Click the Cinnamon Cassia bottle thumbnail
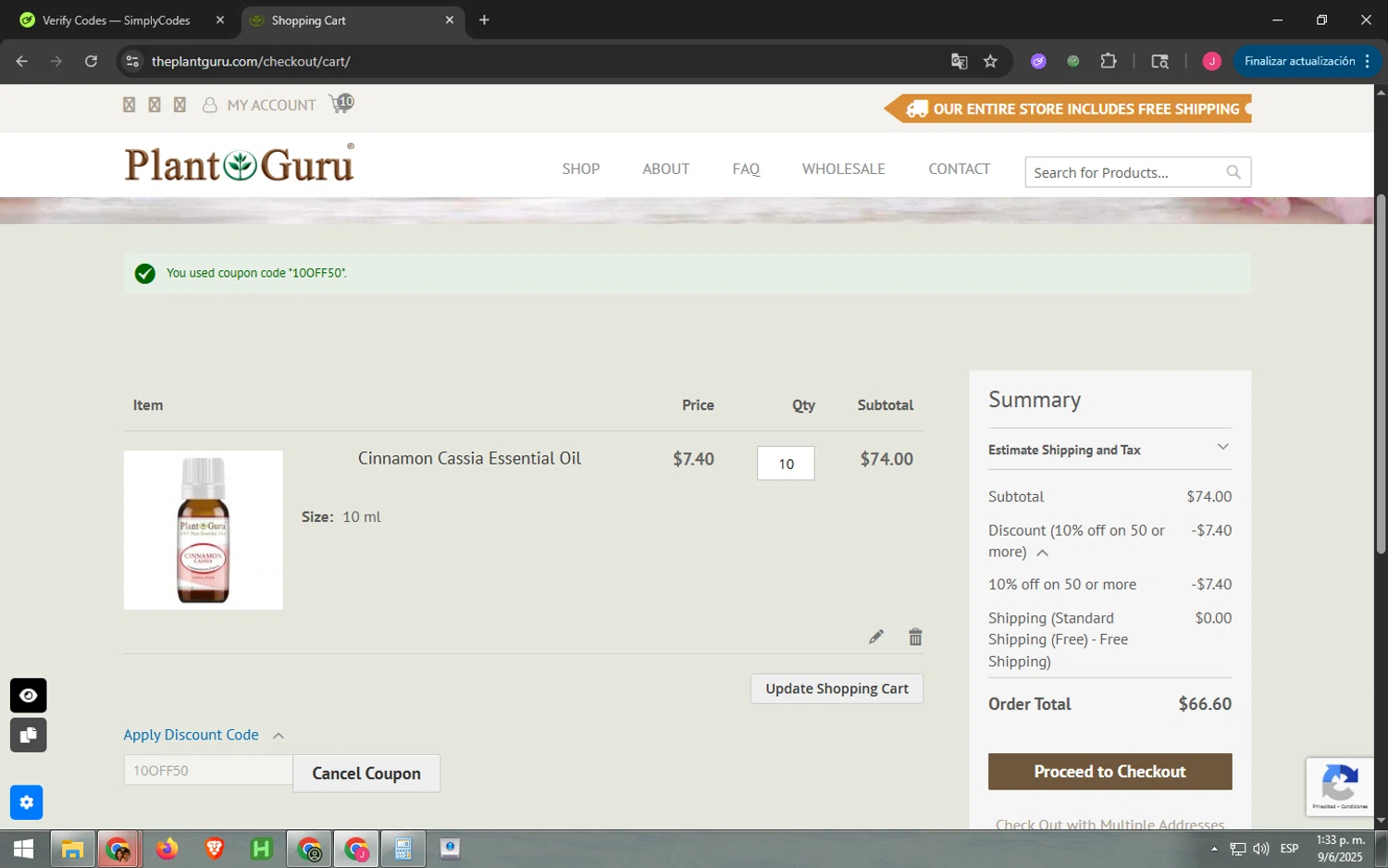This screenshot has height=868, width=1388. 204,530
